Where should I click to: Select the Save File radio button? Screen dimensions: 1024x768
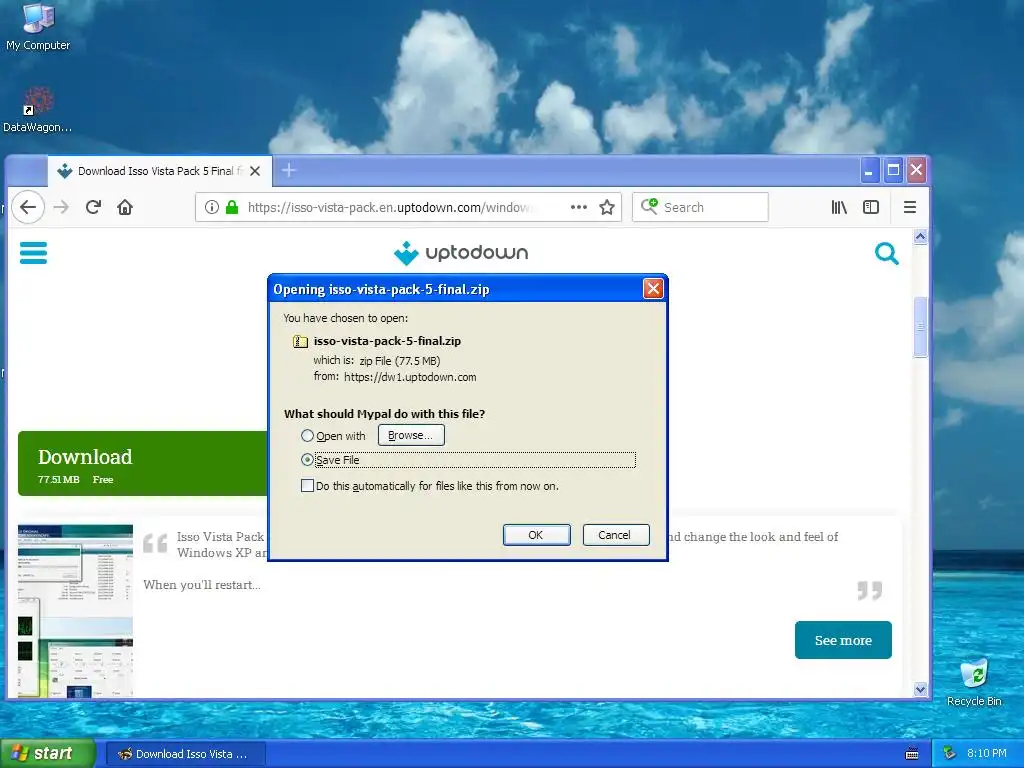pos(307,460)
